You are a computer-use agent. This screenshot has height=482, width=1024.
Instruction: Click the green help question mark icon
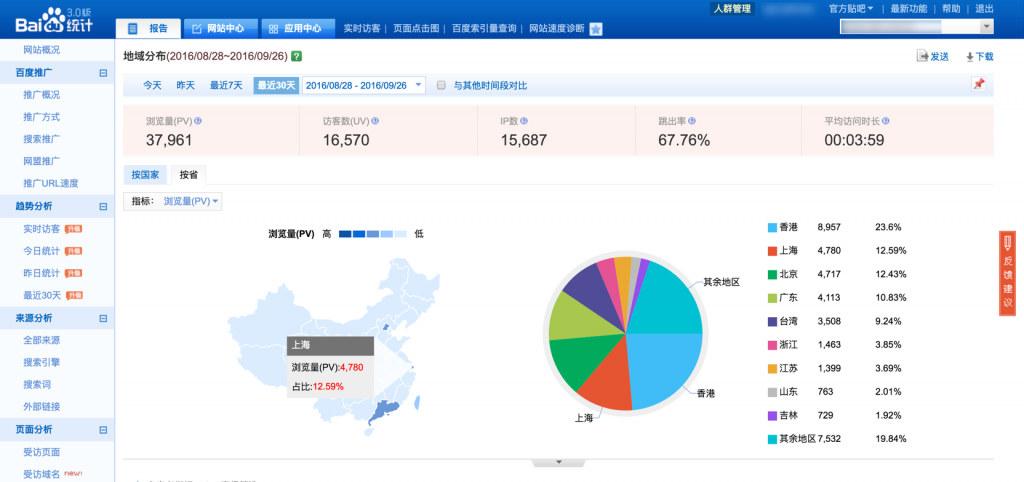point(296,56)
